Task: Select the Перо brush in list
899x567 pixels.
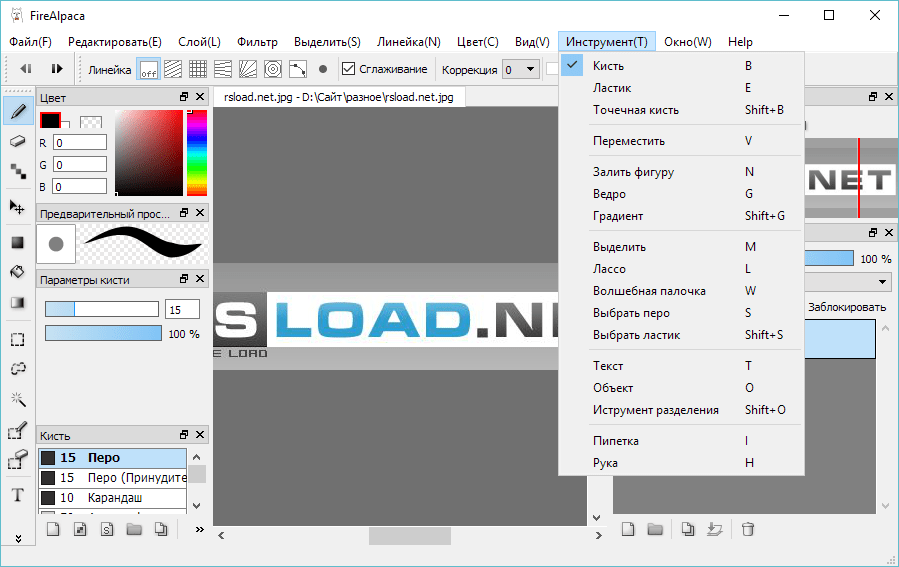Action: [112, 457]
